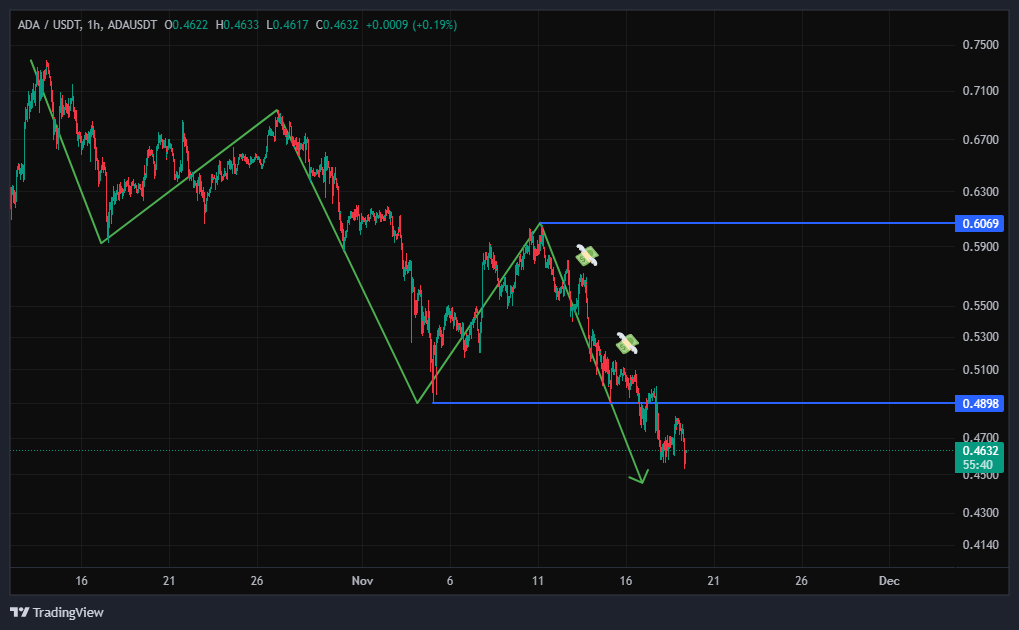Click the upper money-with-wings emoji near 0.5900

click(x=587, y=256)
